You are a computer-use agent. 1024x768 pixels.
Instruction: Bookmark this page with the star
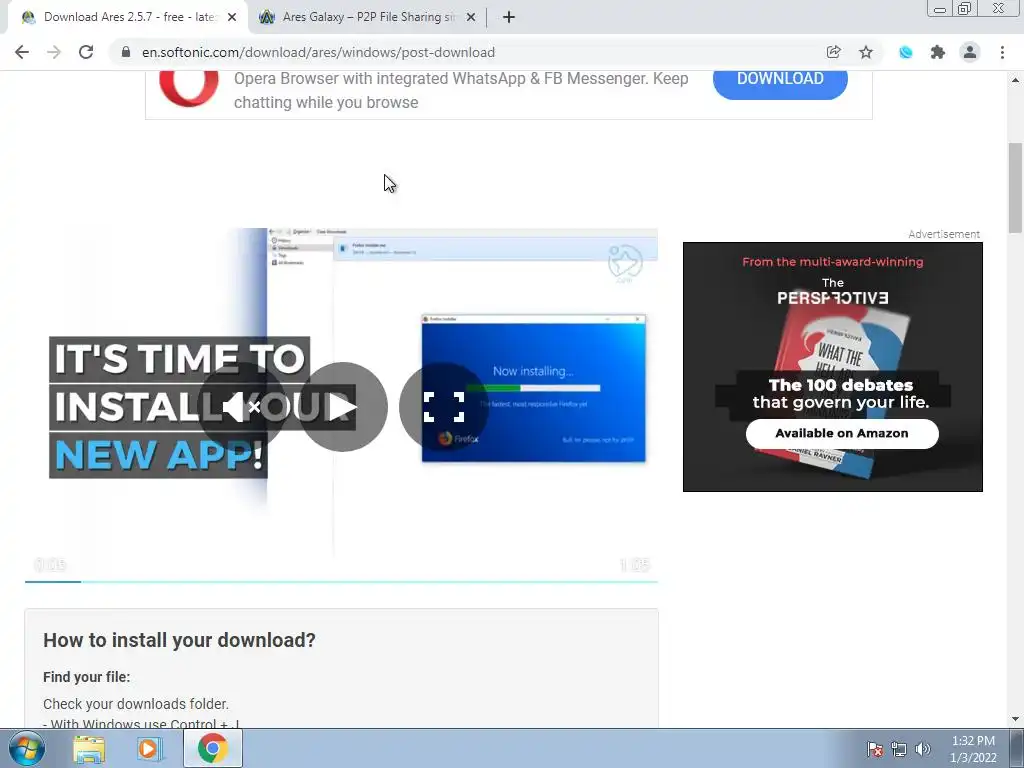click(866, 52)
